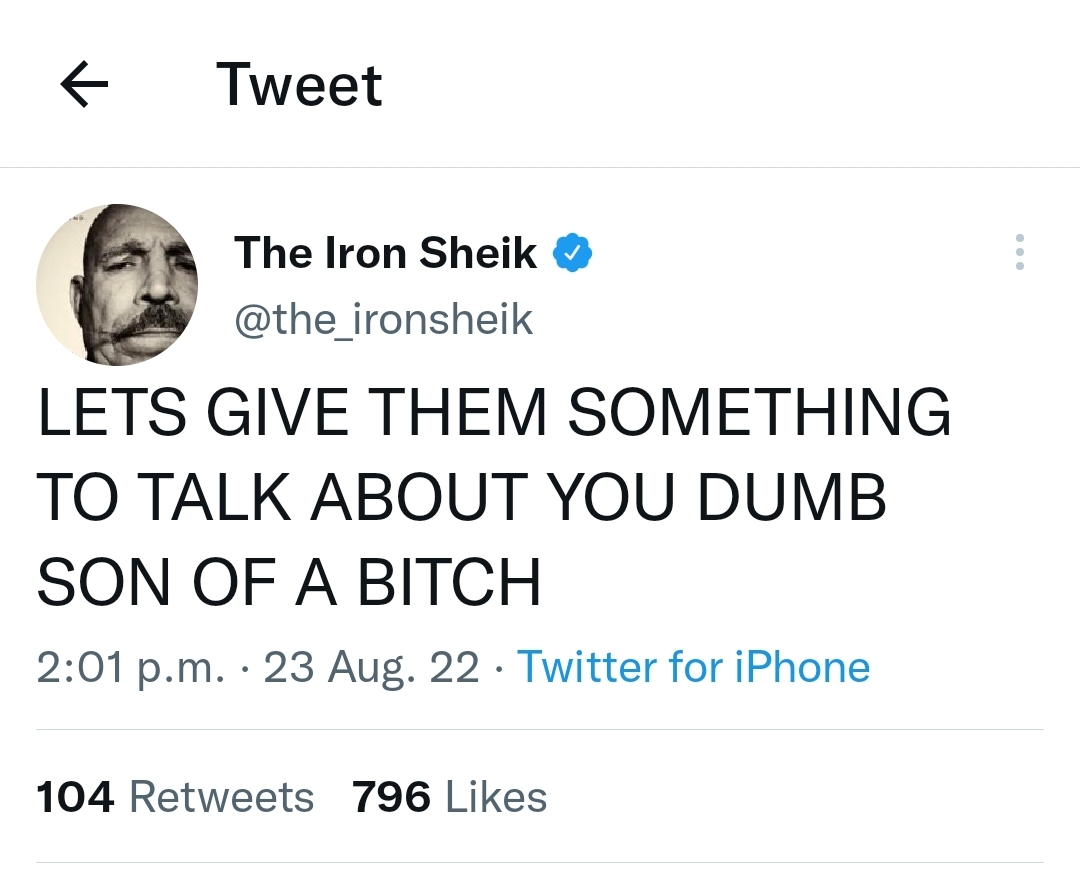Open the three-dot more options menu
This screenshot has height=870, width=1080.
pyautogui.click(x=1019, y=252)
